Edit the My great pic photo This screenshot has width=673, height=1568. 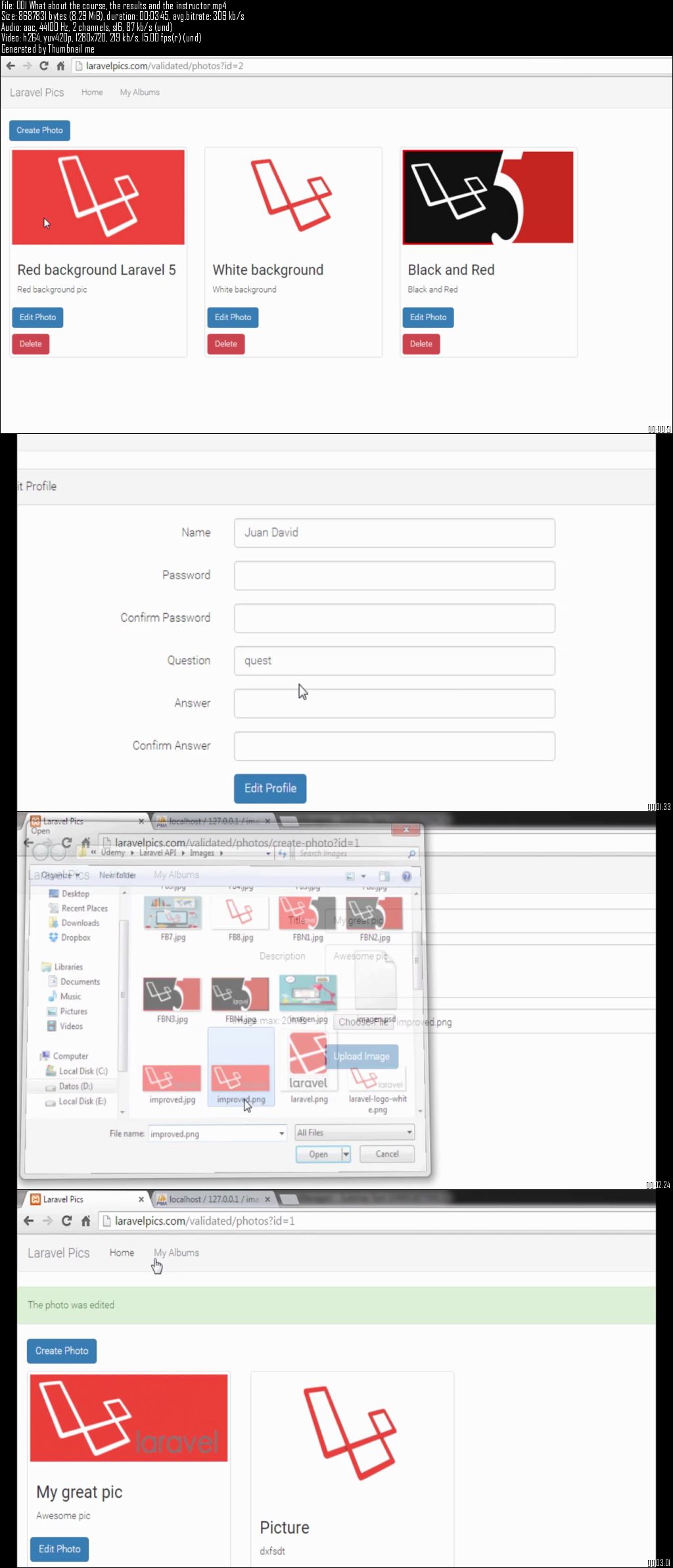(x=59, y=1549)
